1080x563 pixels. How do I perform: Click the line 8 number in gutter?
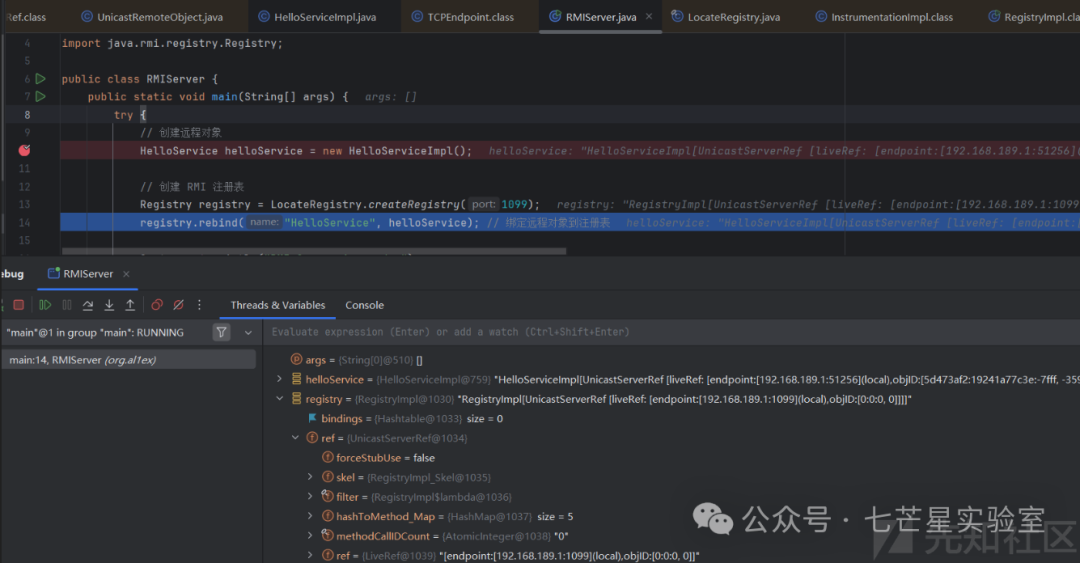[28, 115]
